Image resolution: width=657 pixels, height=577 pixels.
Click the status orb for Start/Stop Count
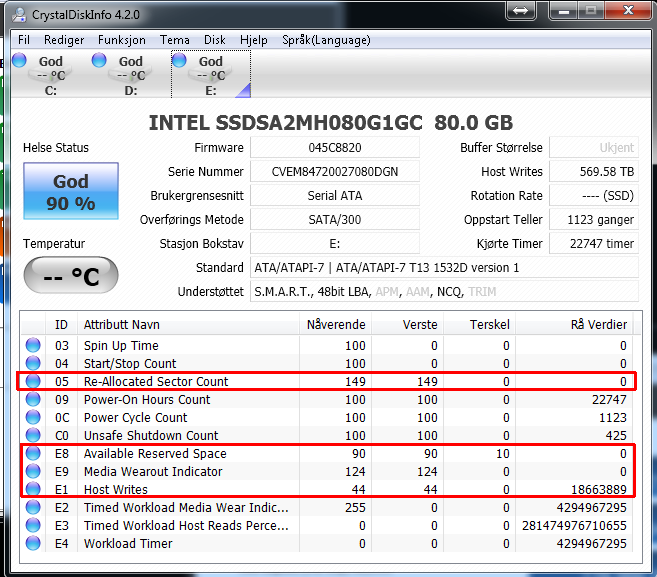(33, 363)
